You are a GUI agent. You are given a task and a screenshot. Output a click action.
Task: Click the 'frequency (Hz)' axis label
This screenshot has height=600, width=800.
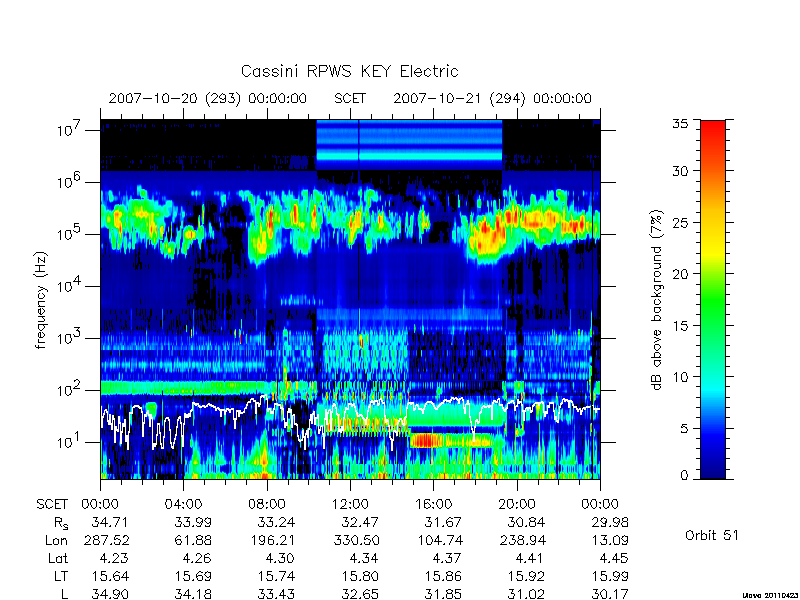[41, 300]
